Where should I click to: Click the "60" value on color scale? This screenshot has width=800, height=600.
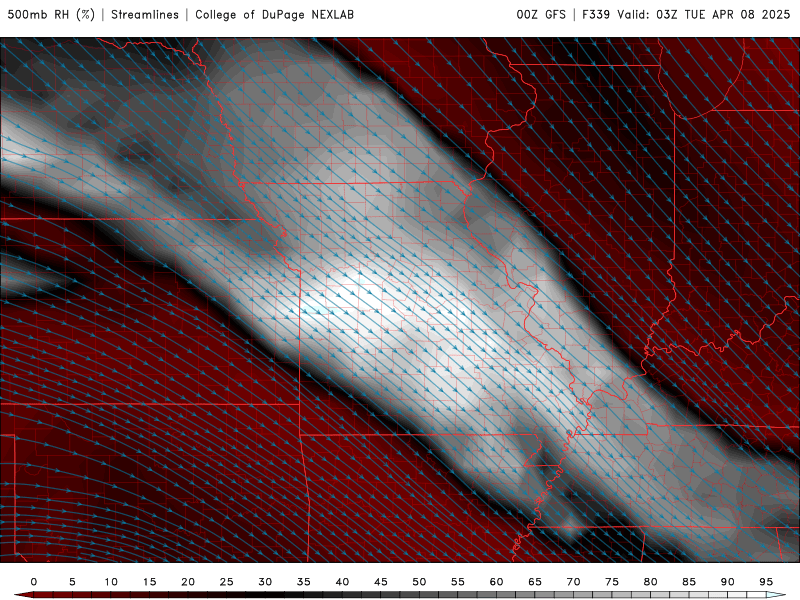[x=496, y=582]
